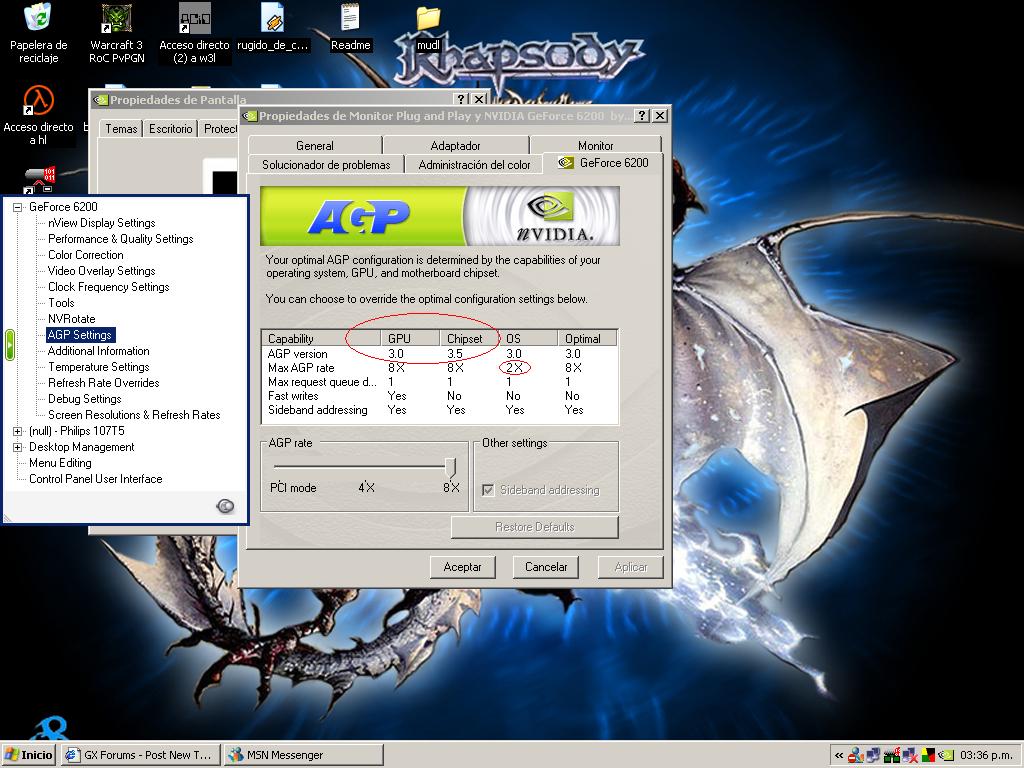Click the help button in Monitor properties title bar
The height and width of the screenshot is (768, 1024).
(642, 116)
